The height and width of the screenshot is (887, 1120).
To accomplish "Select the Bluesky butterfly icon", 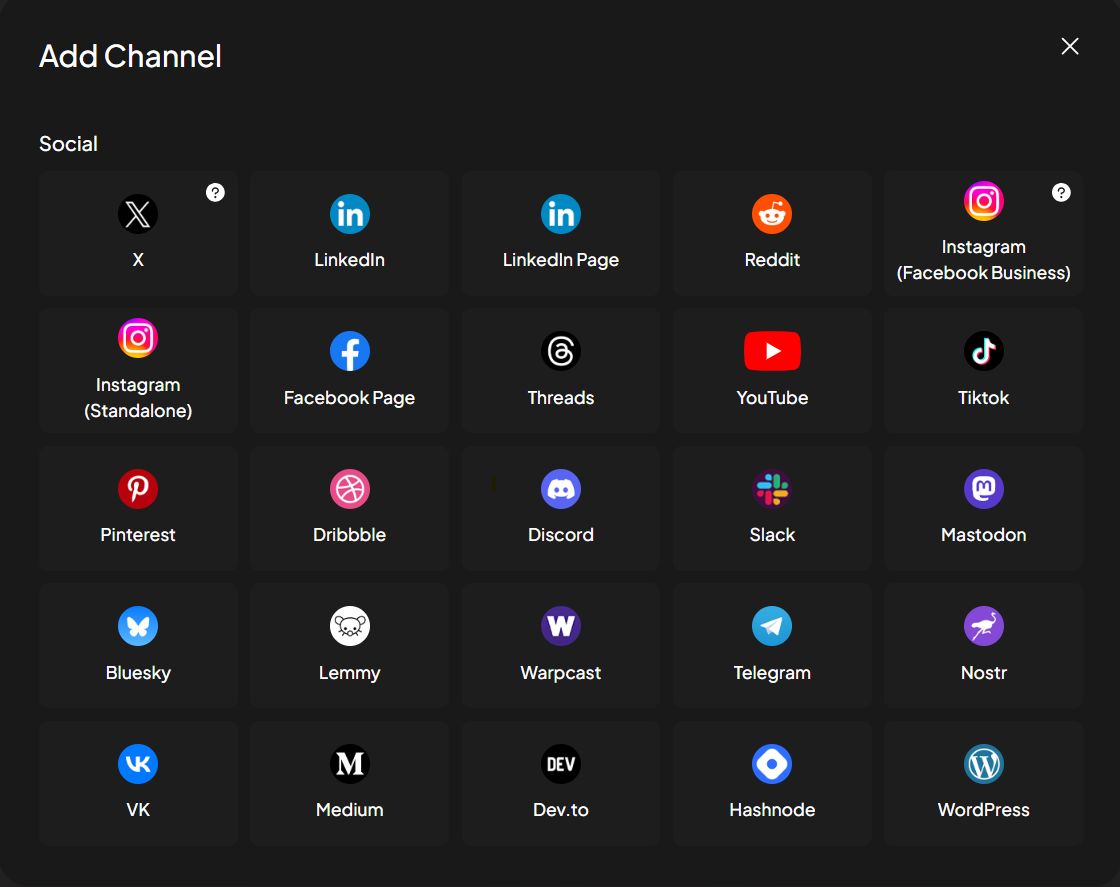I will (x=138, y=626).
